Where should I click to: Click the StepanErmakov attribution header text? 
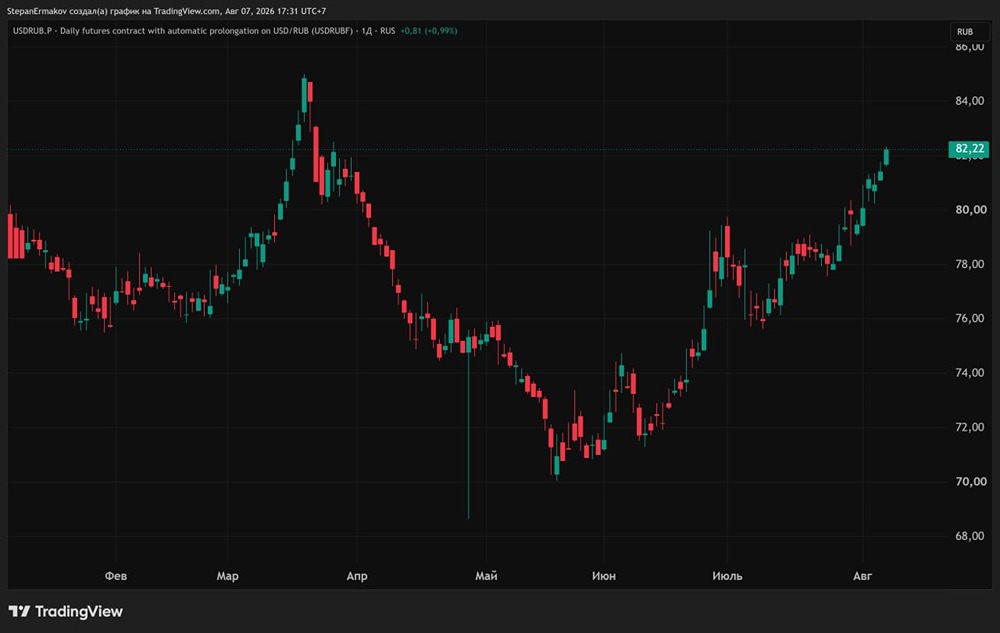tap(166, 11)
